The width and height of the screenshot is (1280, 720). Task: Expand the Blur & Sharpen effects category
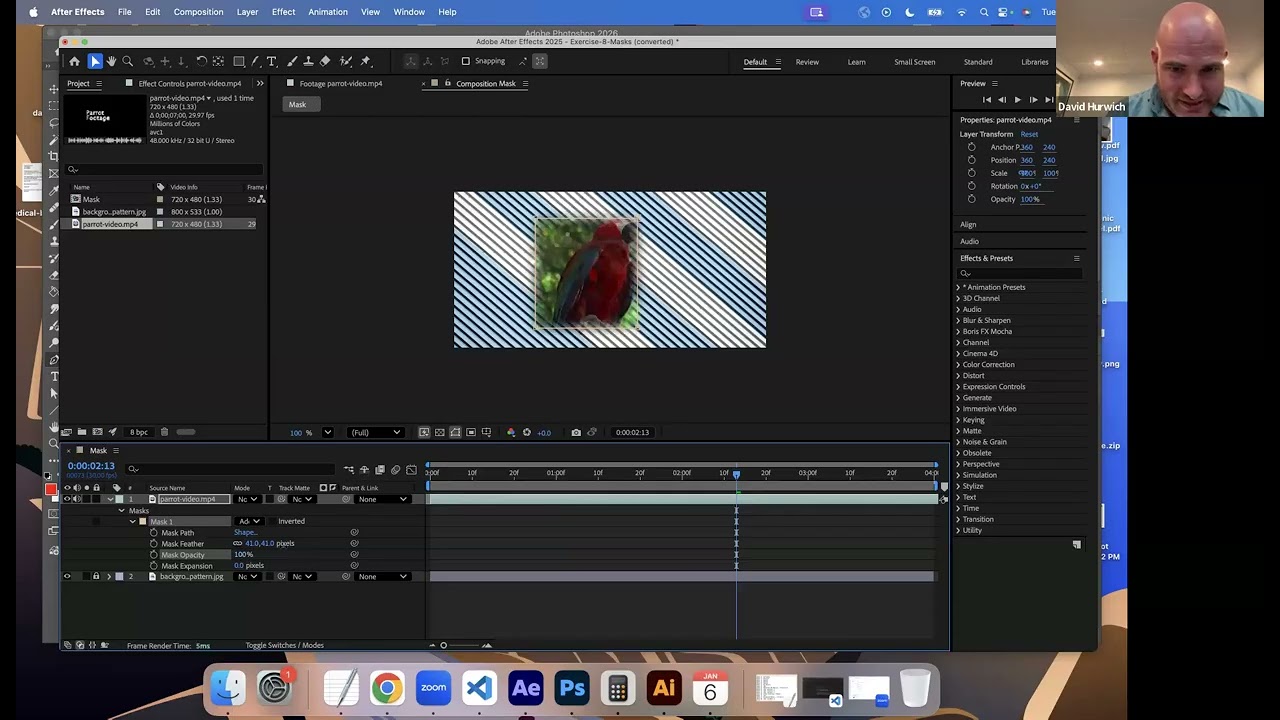pyautogui.click(x=958, y=321)
